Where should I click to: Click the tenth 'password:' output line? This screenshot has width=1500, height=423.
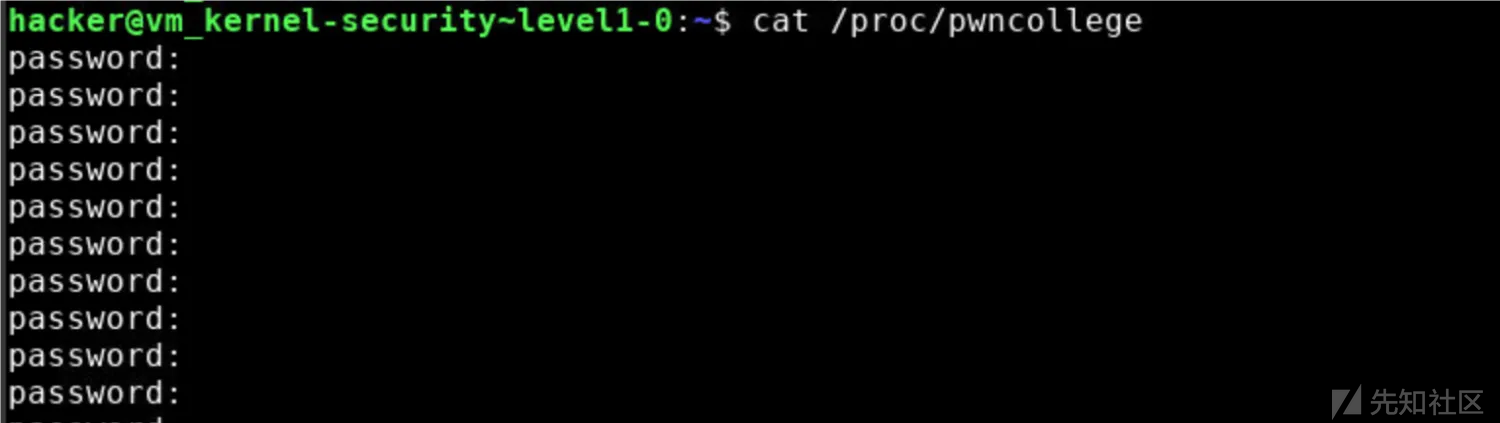[x=94, y=393]
